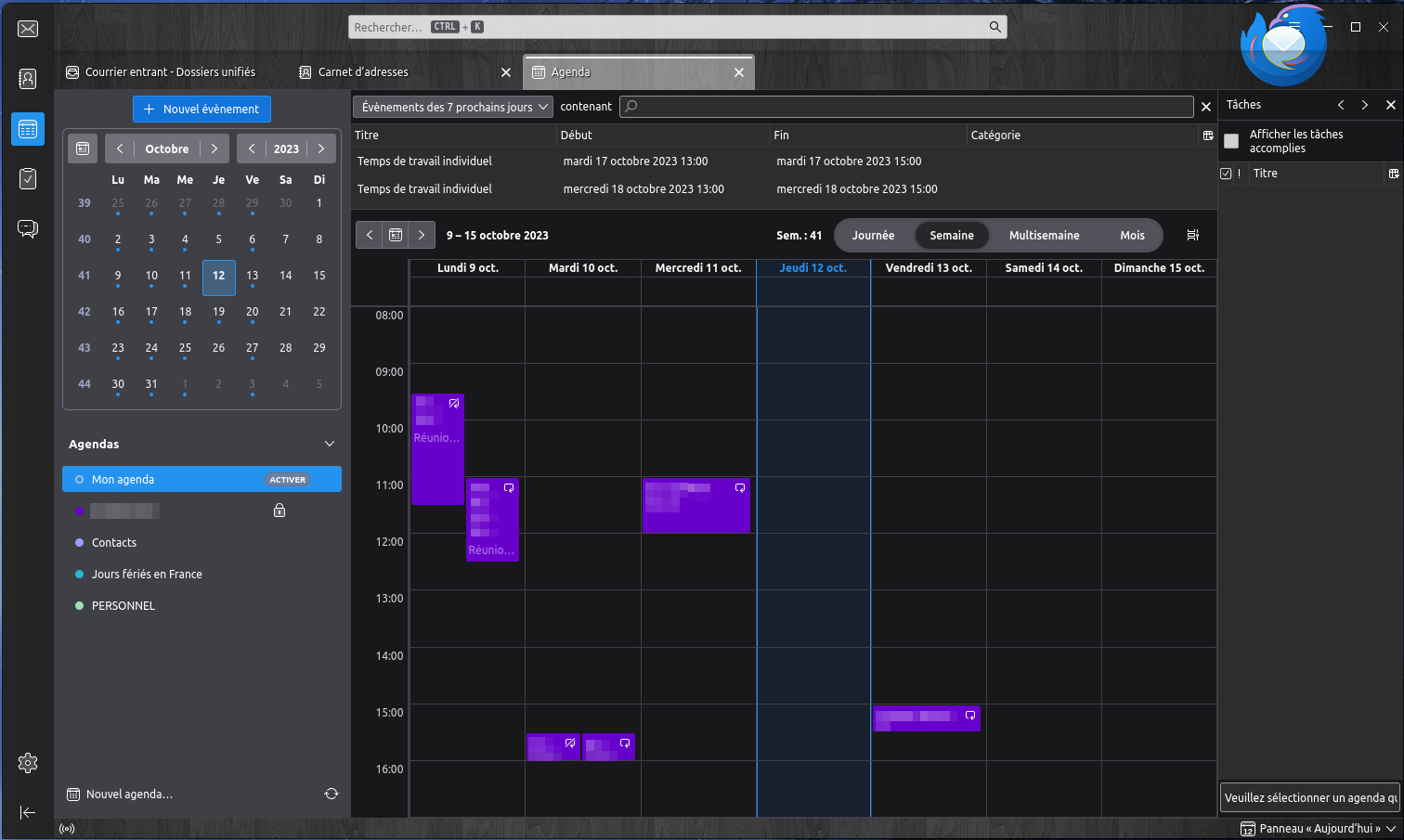
Task: Open Settings gear in the sidebar
Action: [28, 763]
